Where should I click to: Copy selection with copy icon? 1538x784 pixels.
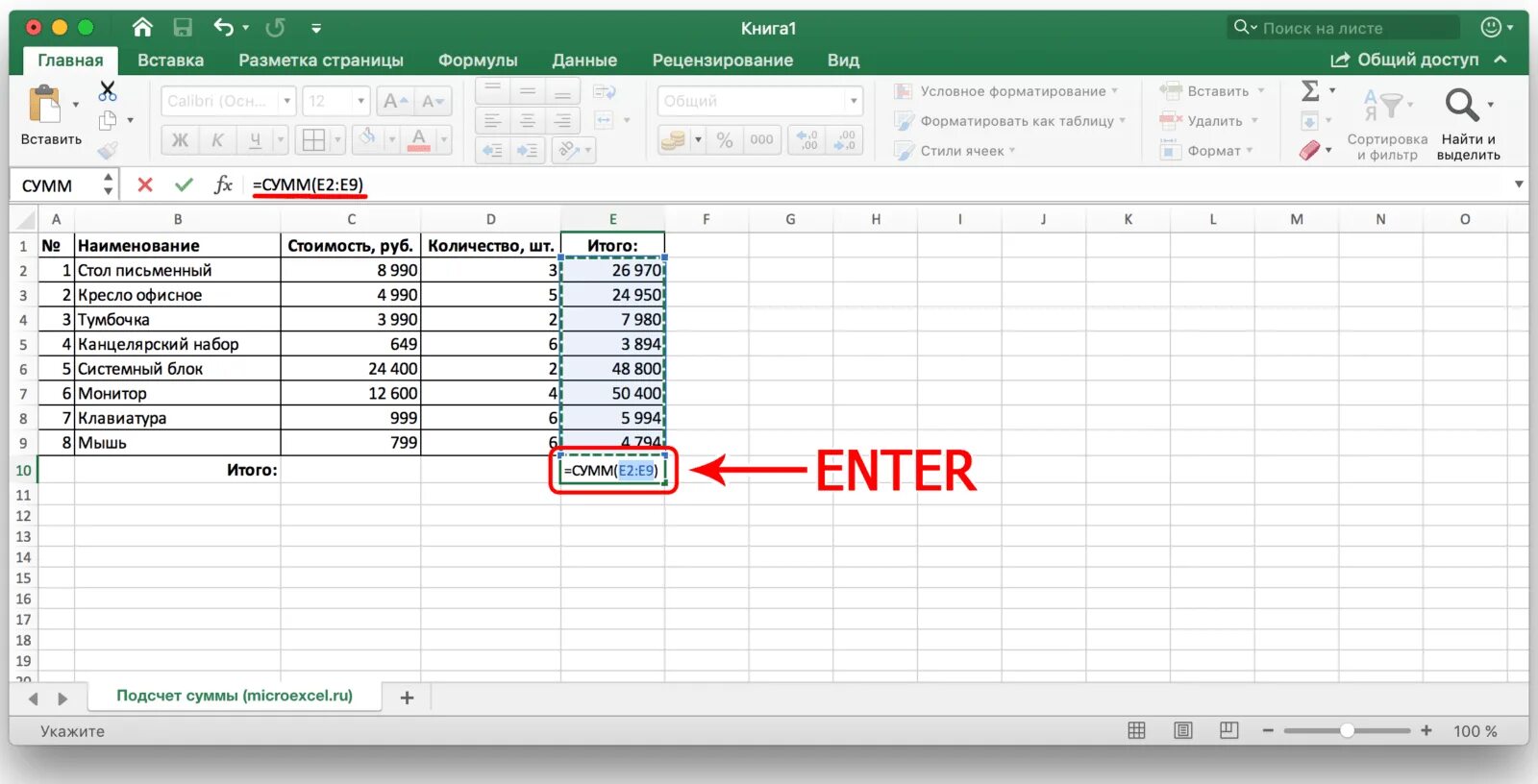108,120
